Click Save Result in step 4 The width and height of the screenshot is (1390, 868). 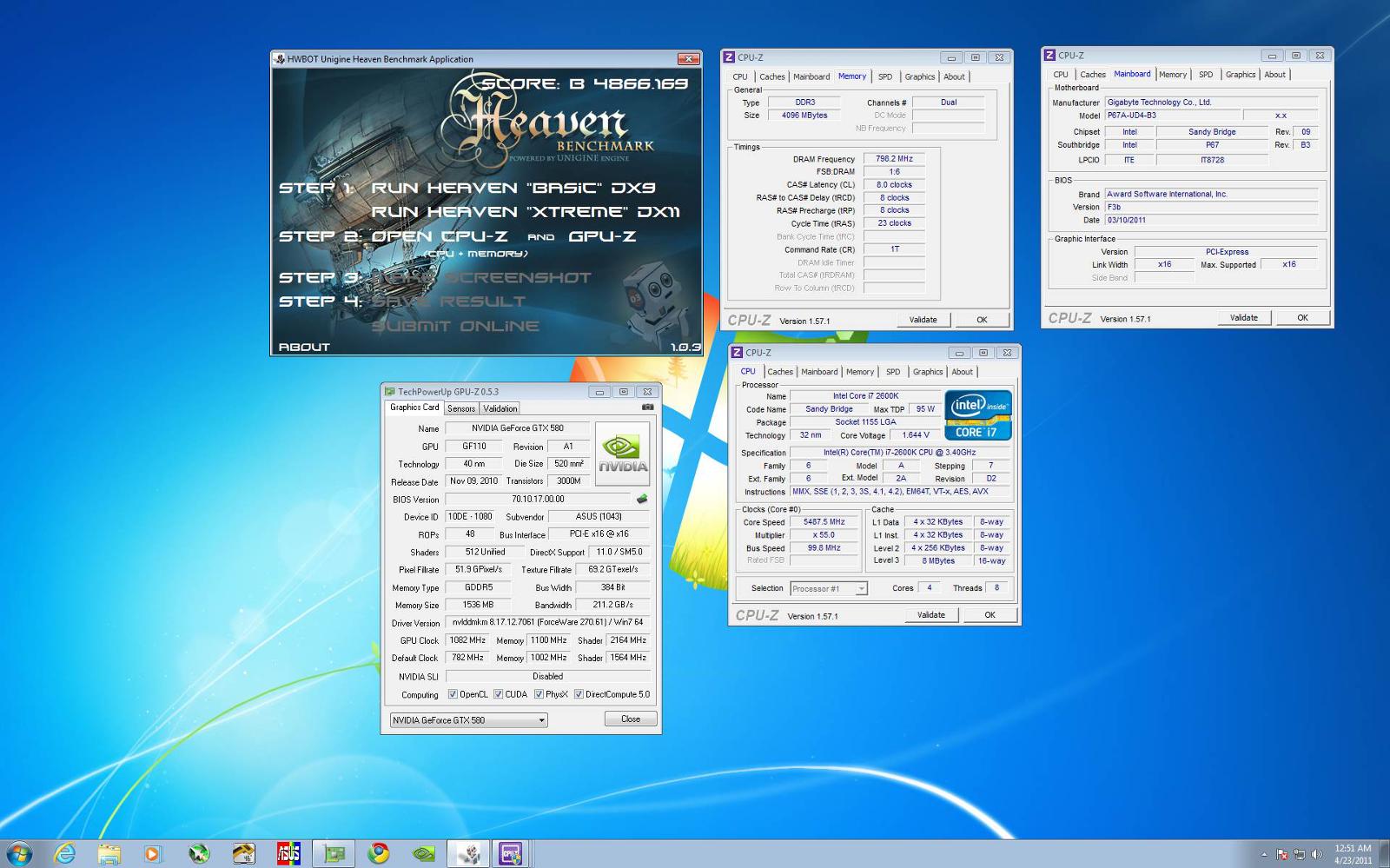(x=448, y=301)
